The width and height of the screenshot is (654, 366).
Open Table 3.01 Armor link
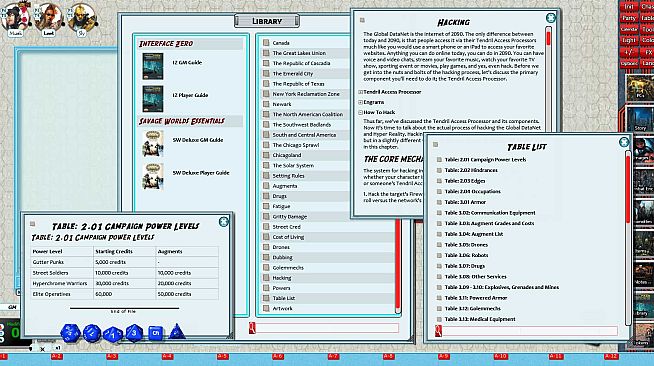465,202
